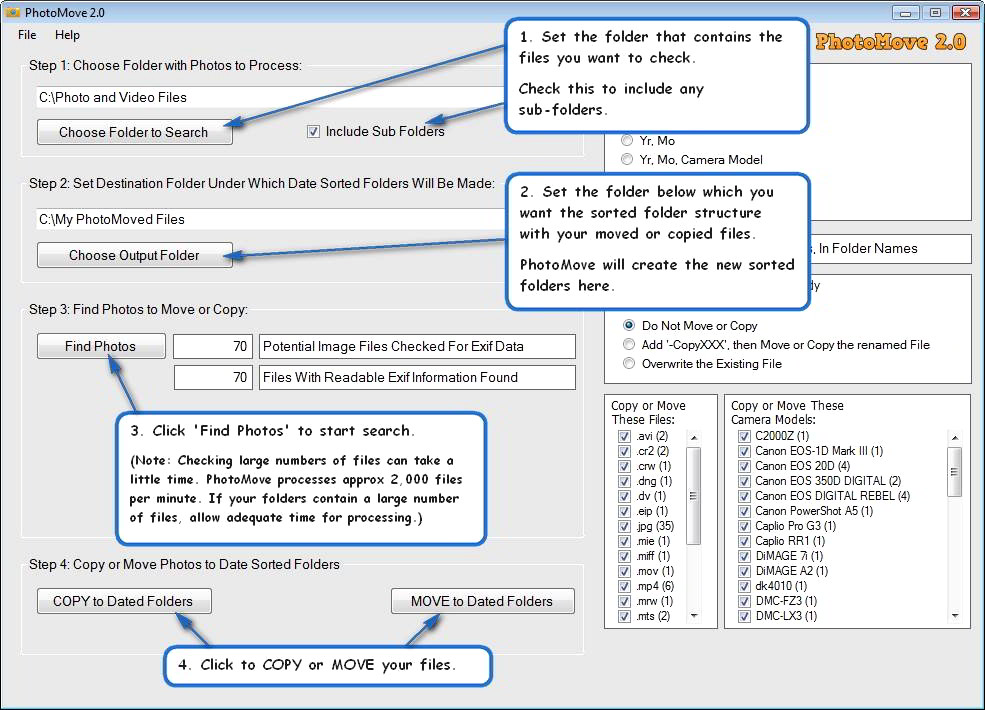Select Do Not Move or Copy option

[629, 325]
